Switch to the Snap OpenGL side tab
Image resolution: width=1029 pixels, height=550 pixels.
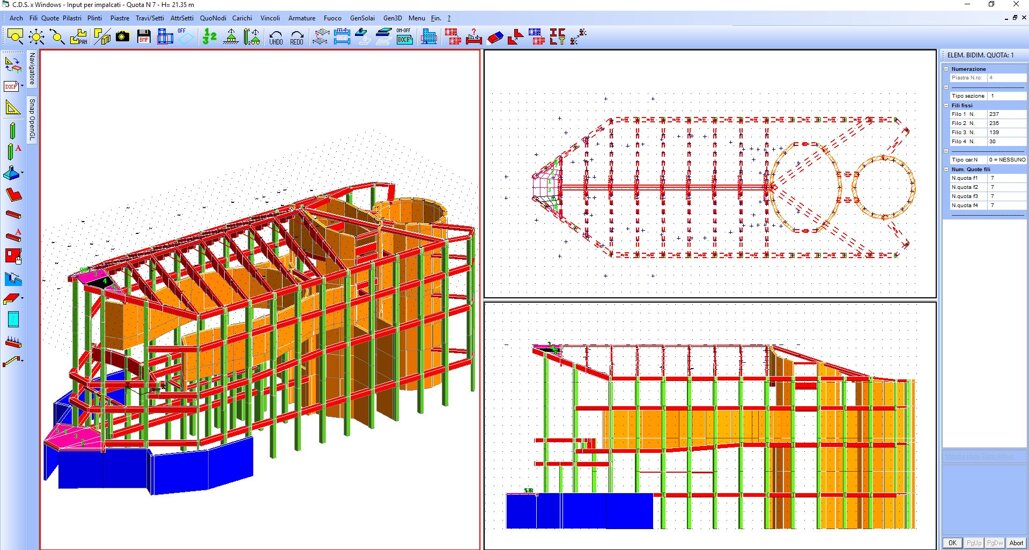(33, 120)
